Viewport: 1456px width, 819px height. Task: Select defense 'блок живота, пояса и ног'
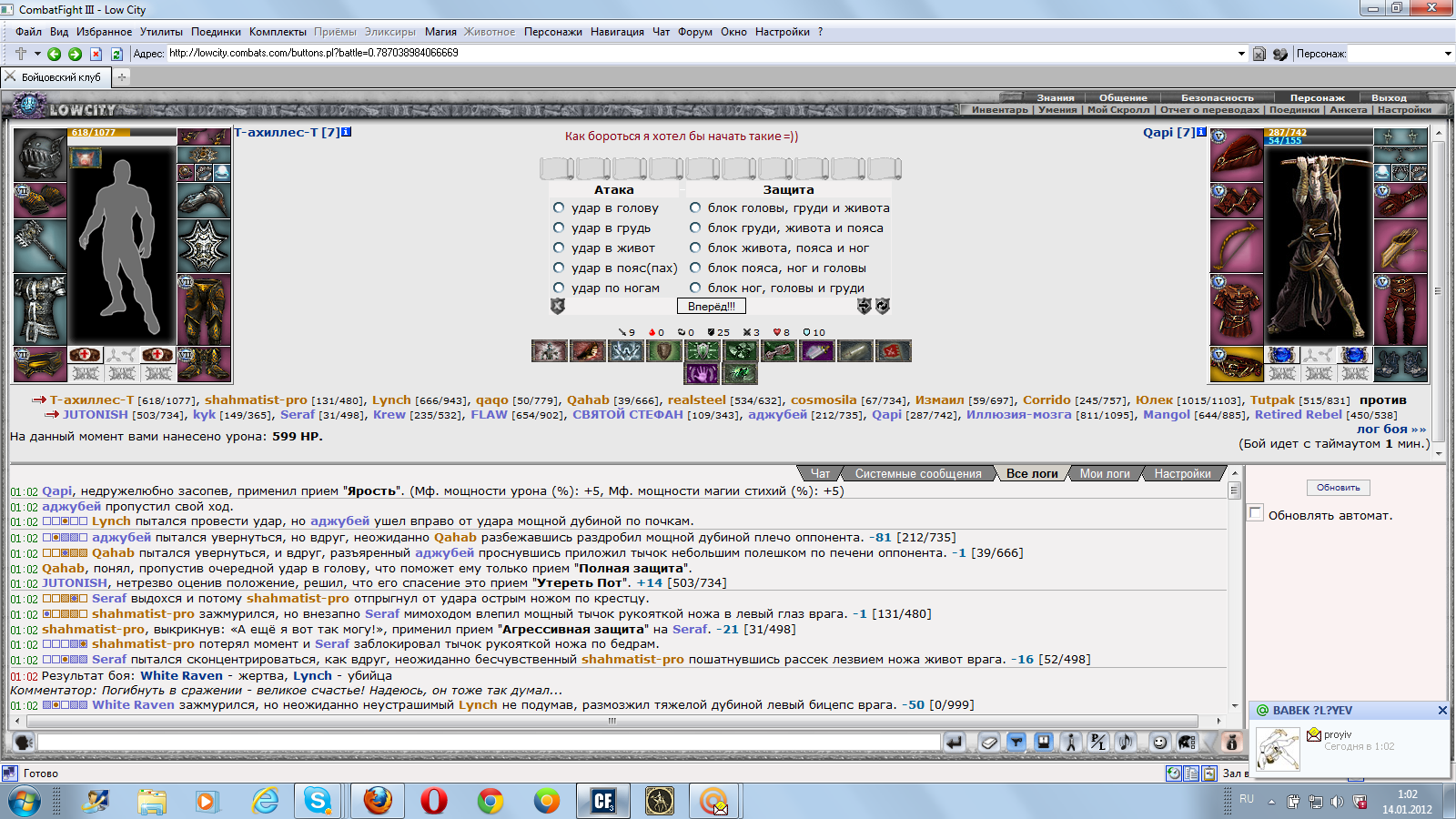click(x=695, y=248)
